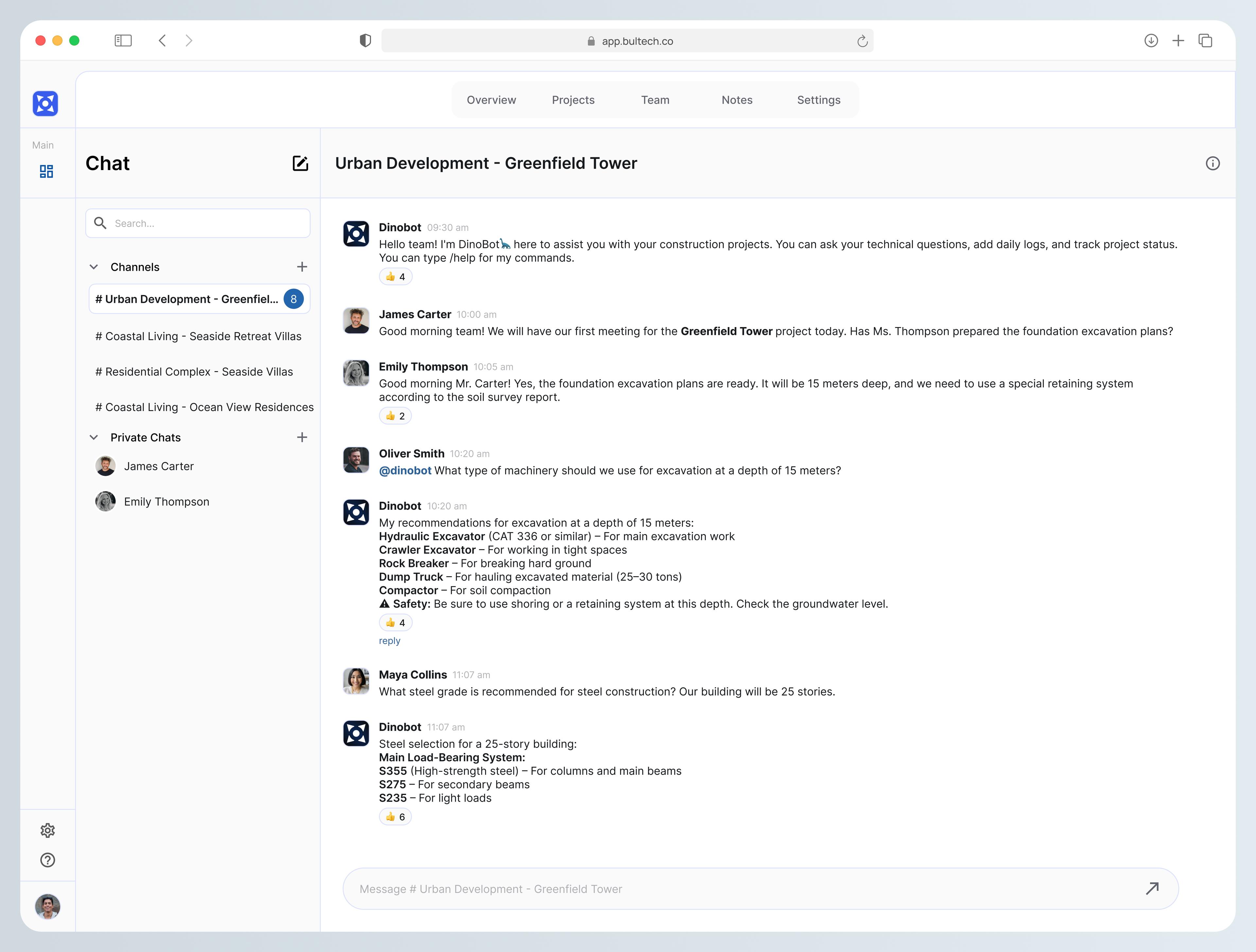This screenshot has width=1256, height=952.
Task: Toggle thumbs-up reaction on Dinobot's welcome message
Action: [395, 276]
